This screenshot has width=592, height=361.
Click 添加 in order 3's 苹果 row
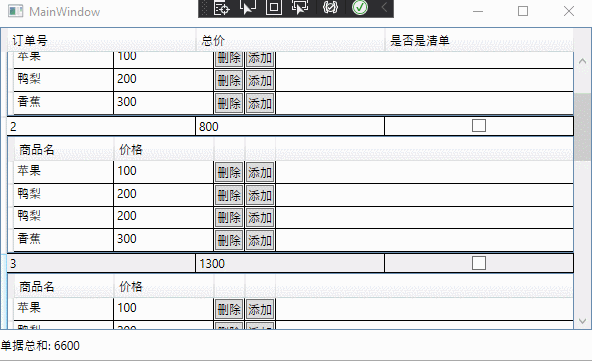pyautogui.click(x=260, y=310)
